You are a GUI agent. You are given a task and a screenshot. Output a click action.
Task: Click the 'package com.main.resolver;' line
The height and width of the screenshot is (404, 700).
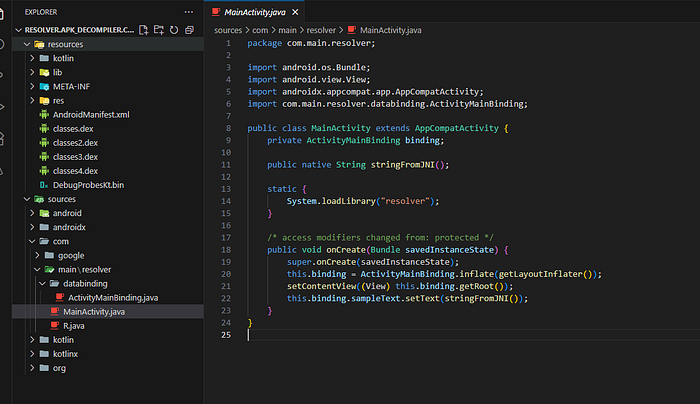(x=312, y=43)
